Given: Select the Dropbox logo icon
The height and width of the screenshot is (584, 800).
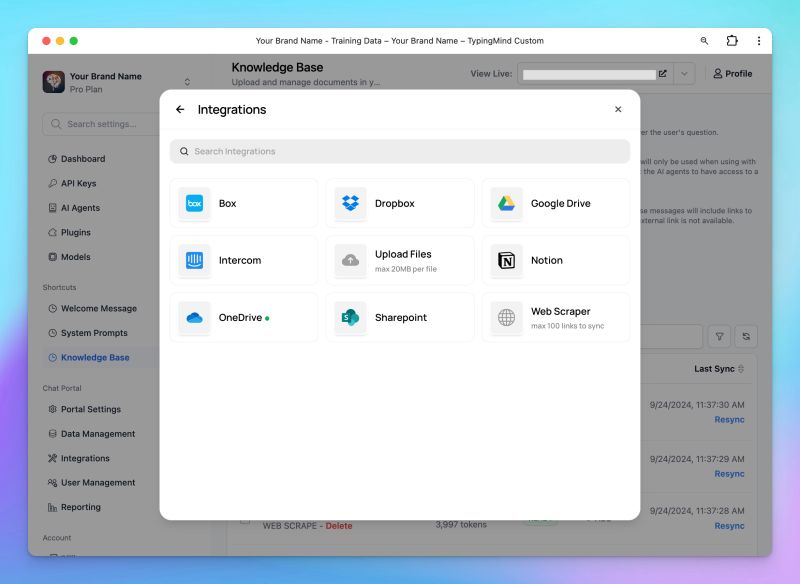Looking at the screenshot, I should point(351,204).
